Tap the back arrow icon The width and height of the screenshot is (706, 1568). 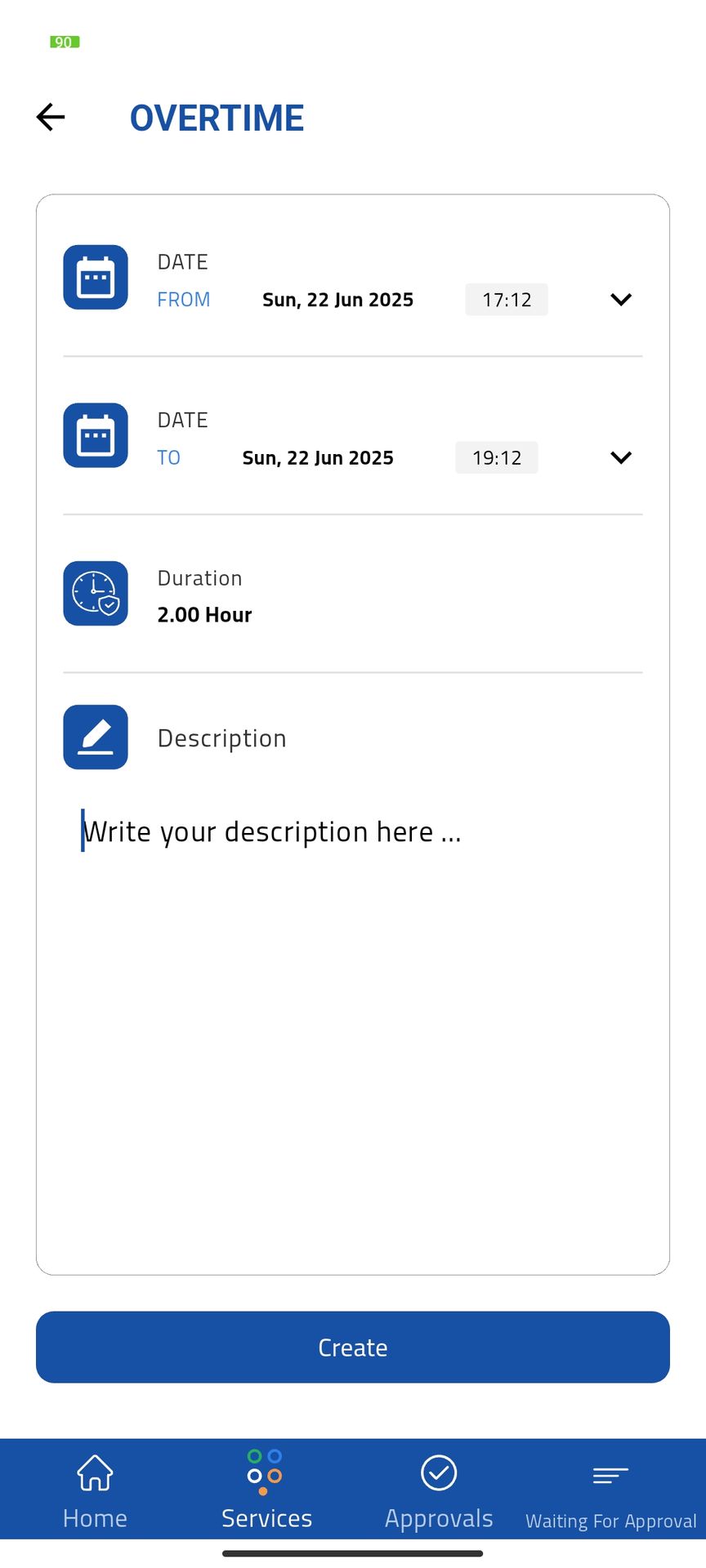click(51, 117)
